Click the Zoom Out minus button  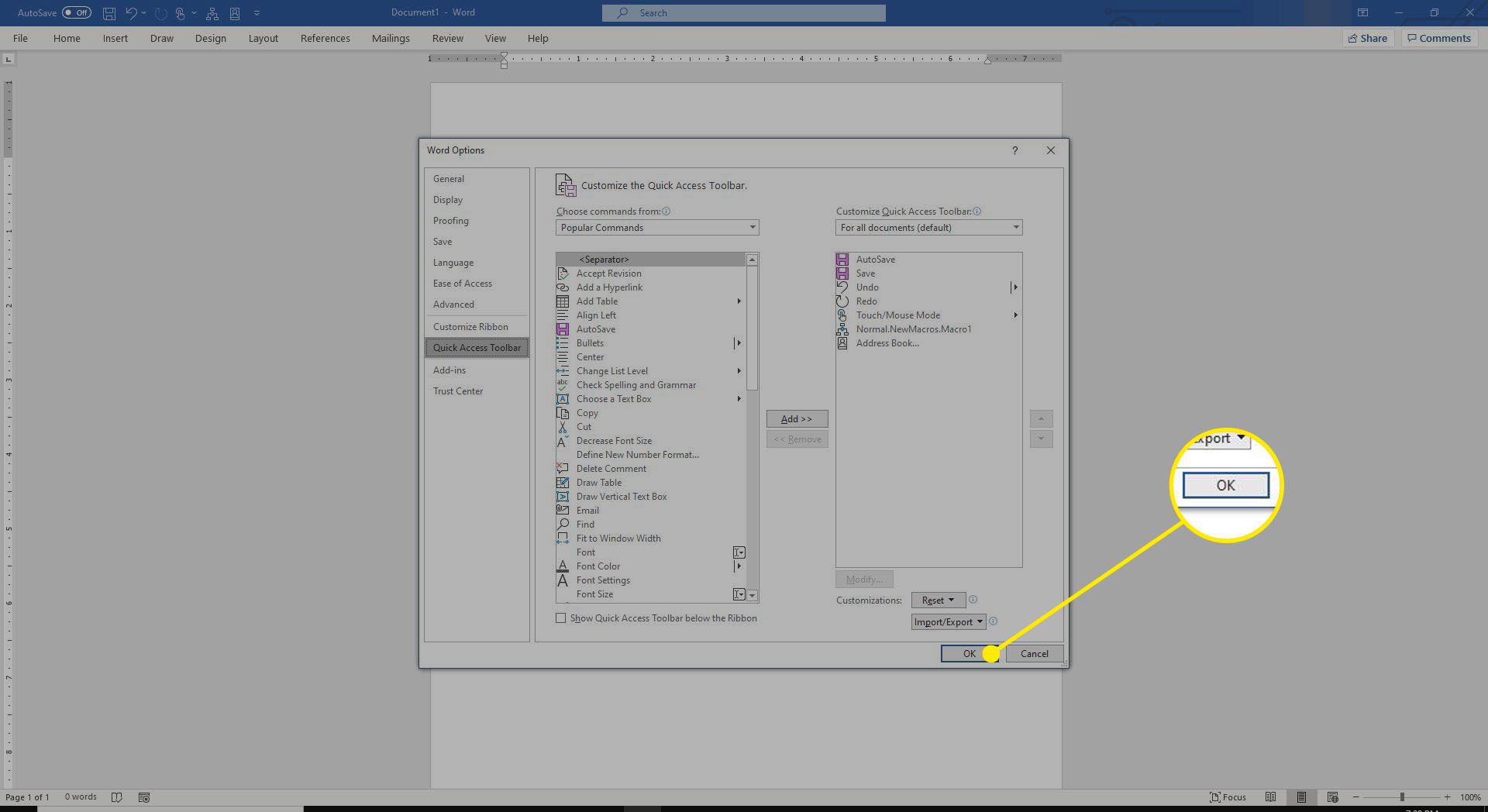pos(1355,797)
